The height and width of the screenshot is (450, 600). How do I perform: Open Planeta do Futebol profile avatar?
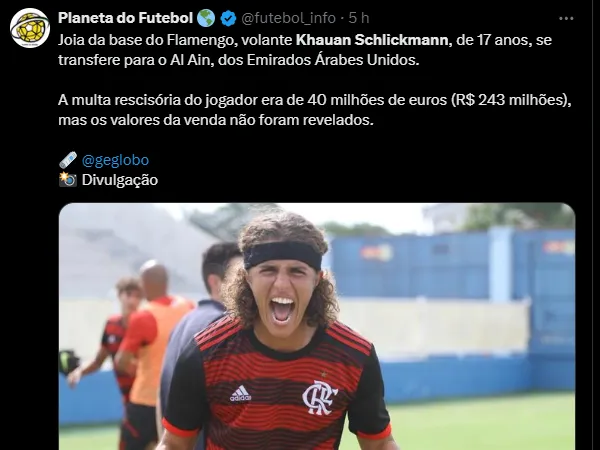(30, 28)
